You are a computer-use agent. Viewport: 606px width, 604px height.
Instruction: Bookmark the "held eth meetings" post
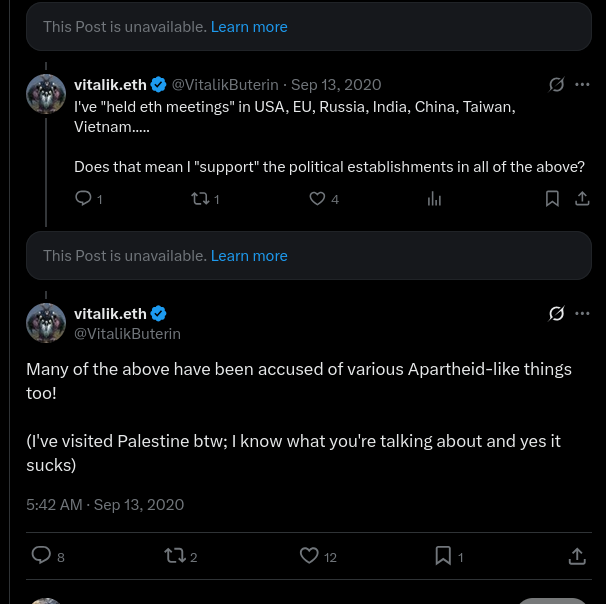click(x=552, y=199)
